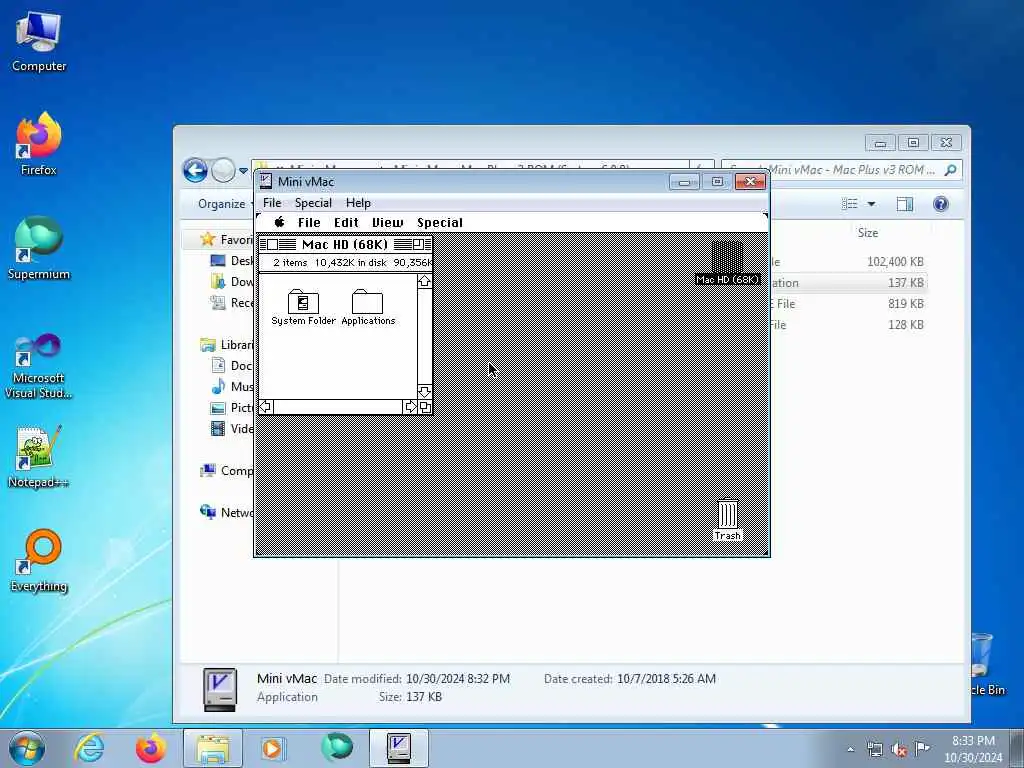Open the Action Center flag icon
Image resolution: width=1024 pixels, height=768 pixels.
(x=922, y=749)
